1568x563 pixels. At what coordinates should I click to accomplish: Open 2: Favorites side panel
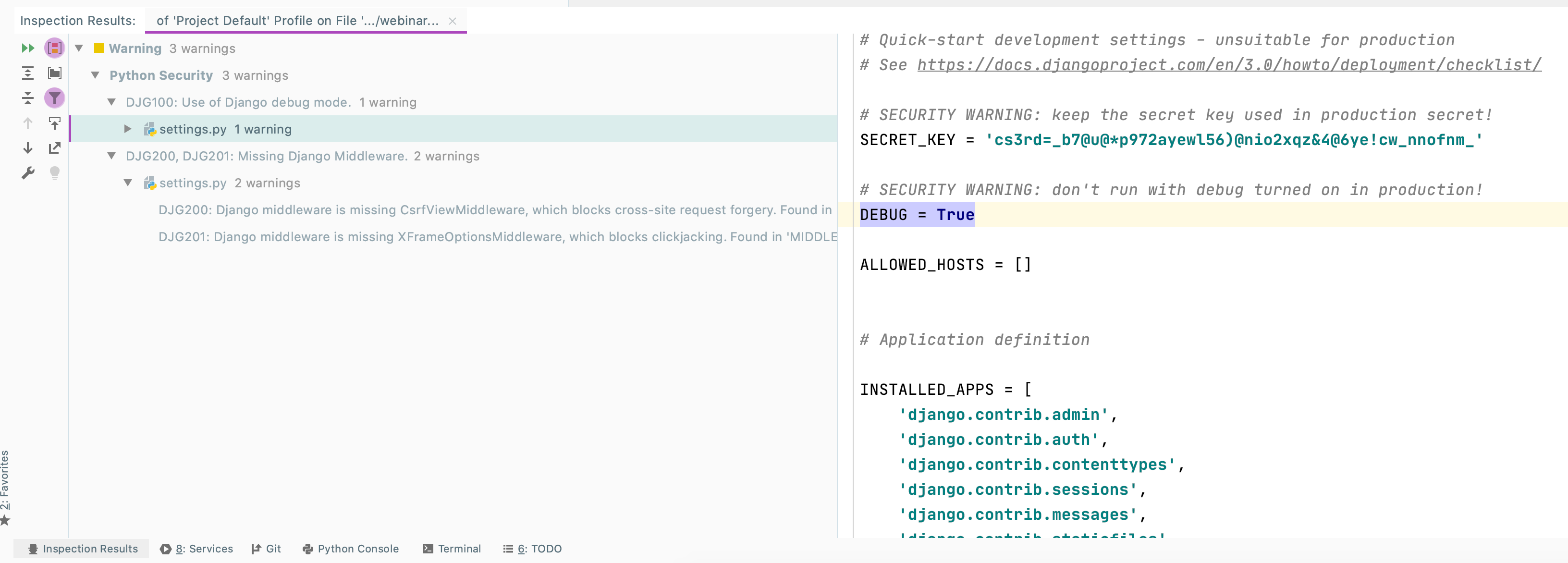click(x=5, y=487)
